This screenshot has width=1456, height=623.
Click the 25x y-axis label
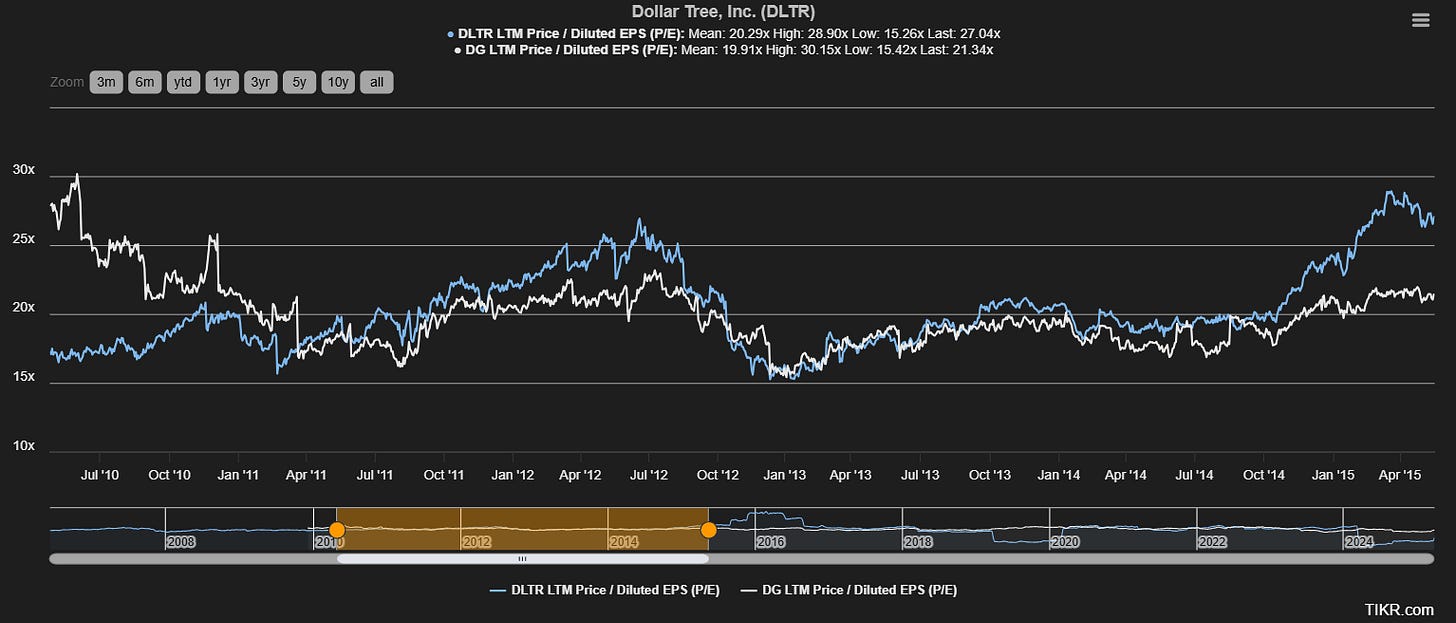pos(23,240)
